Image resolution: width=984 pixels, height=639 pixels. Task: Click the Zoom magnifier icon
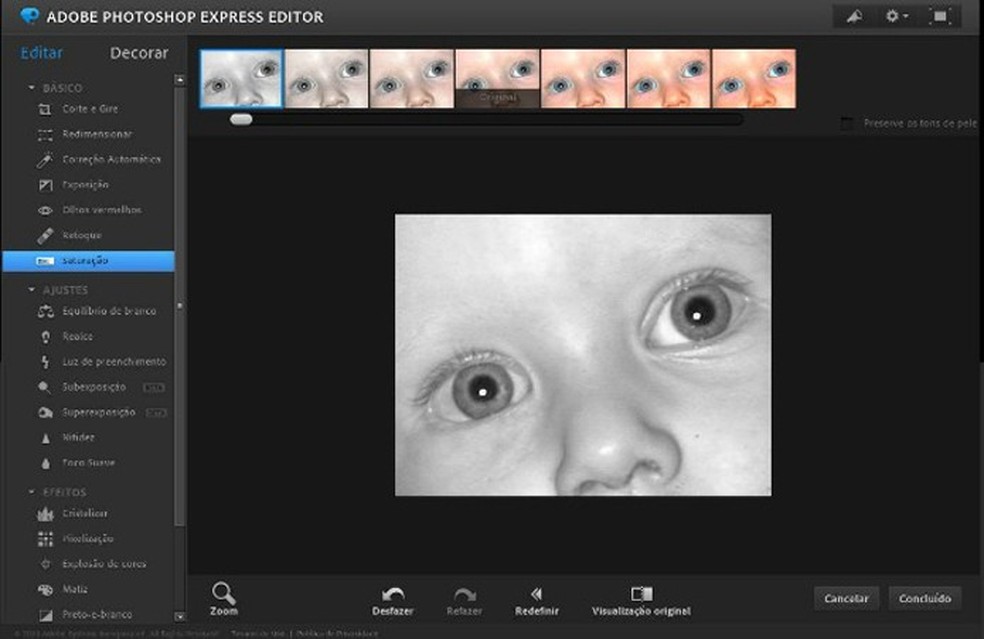click(x=224, y=597)
